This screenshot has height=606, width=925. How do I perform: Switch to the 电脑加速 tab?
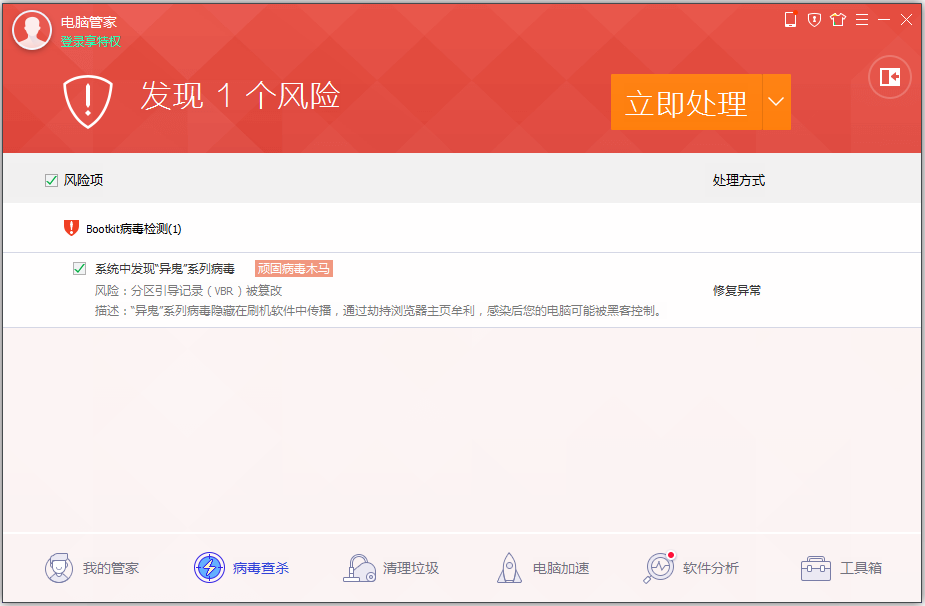coord(543,568)
